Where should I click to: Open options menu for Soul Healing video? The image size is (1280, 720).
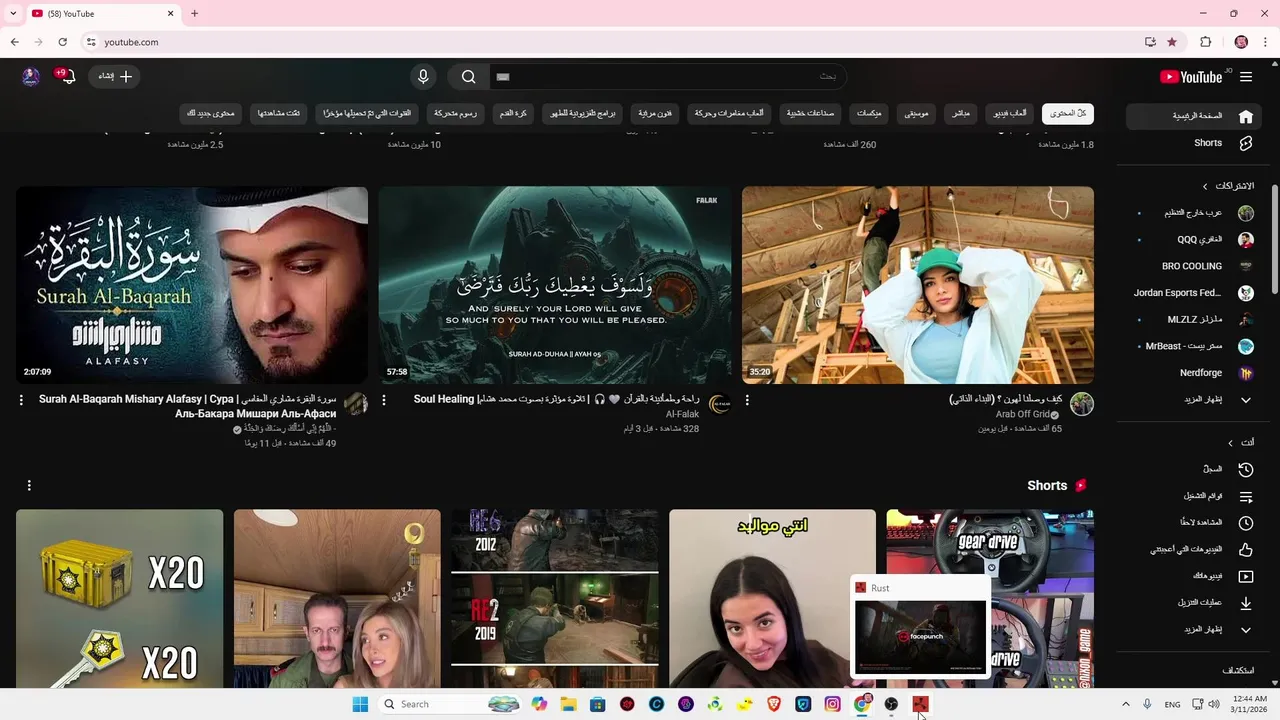pos(384,400)
